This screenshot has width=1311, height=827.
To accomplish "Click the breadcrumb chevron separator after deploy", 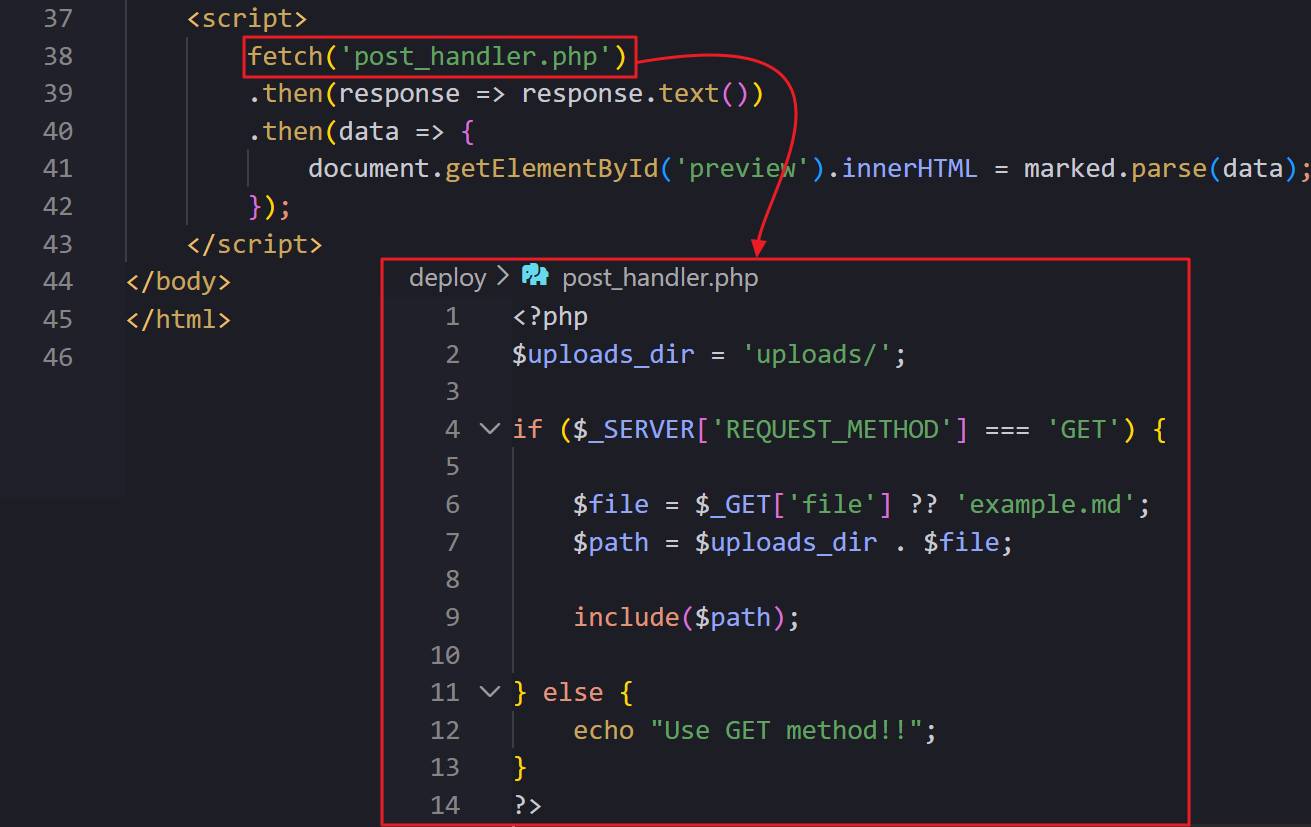I will (x=503, y=278).
